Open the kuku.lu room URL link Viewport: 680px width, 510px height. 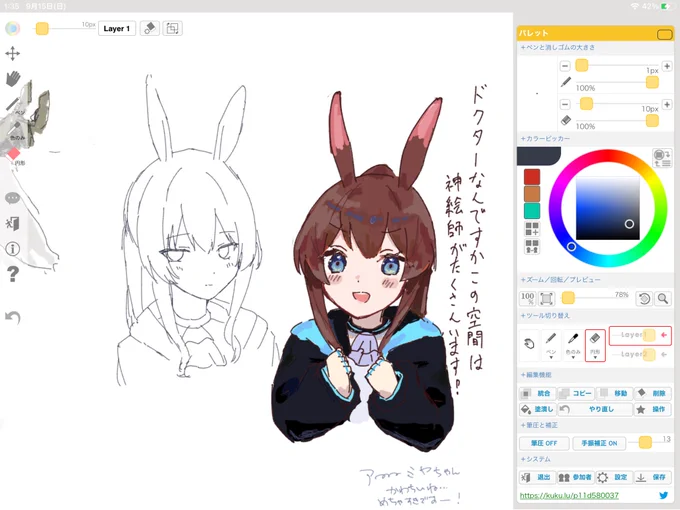[569, 495]
